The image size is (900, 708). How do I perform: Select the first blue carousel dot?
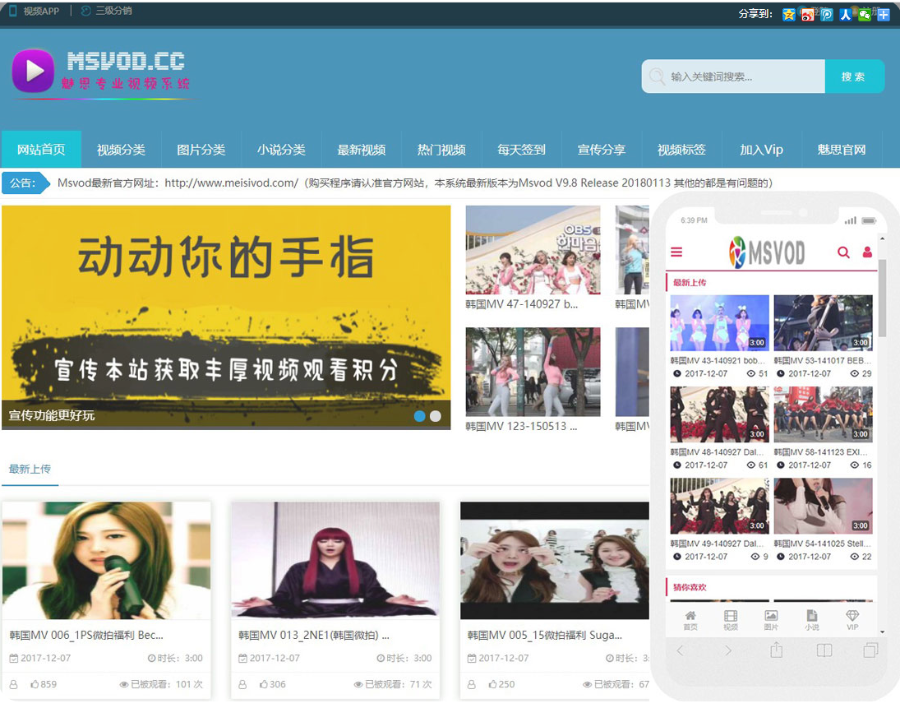[x=420, y=416]
